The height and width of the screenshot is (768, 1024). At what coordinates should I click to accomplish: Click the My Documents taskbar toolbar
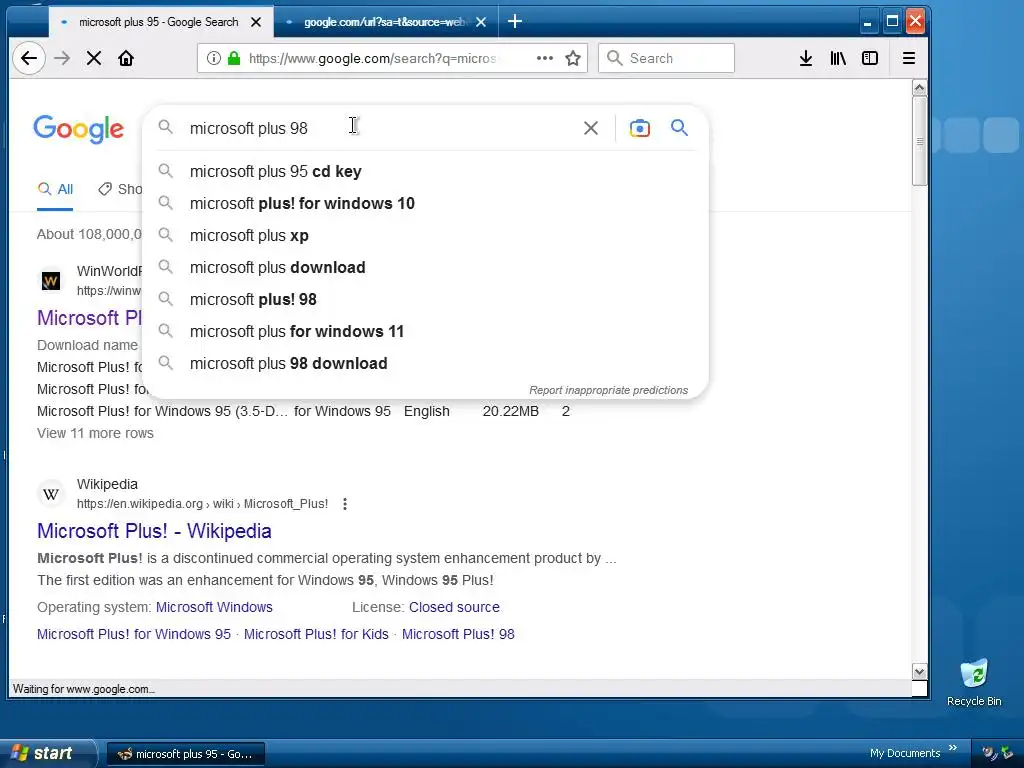[904, 753]
